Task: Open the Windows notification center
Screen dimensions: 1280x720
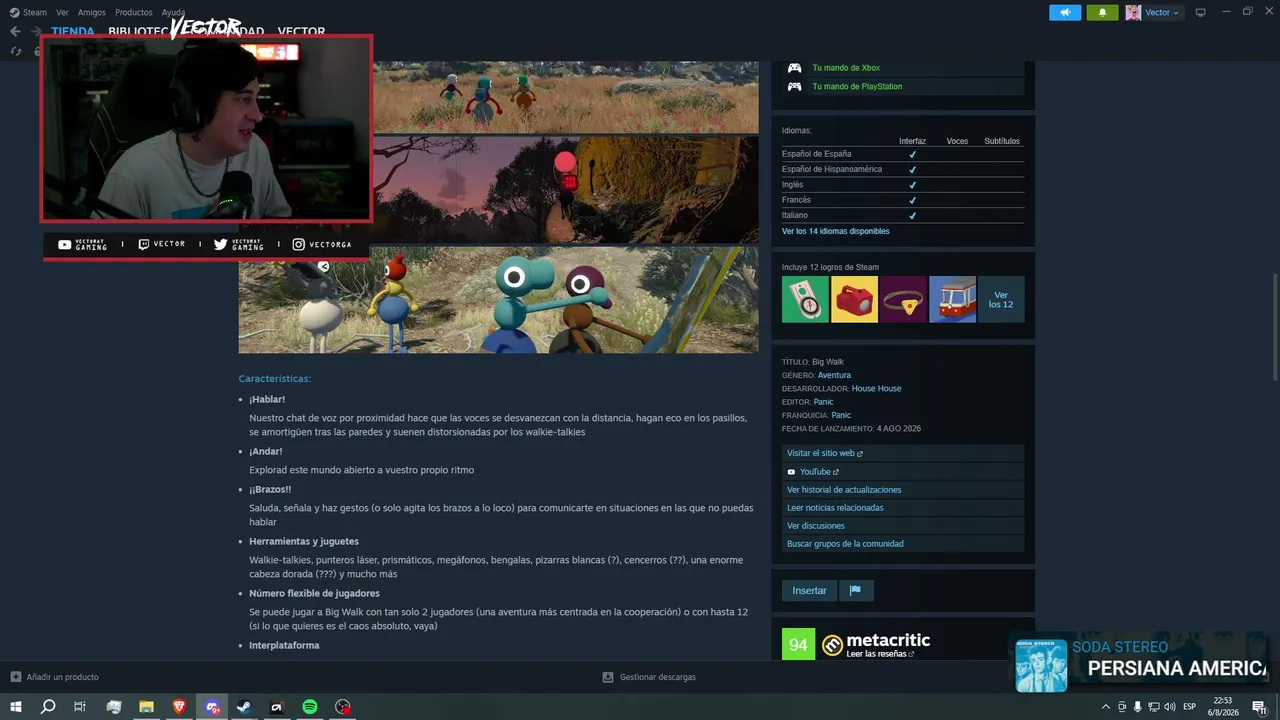Action: click(x=1260, y=707)
